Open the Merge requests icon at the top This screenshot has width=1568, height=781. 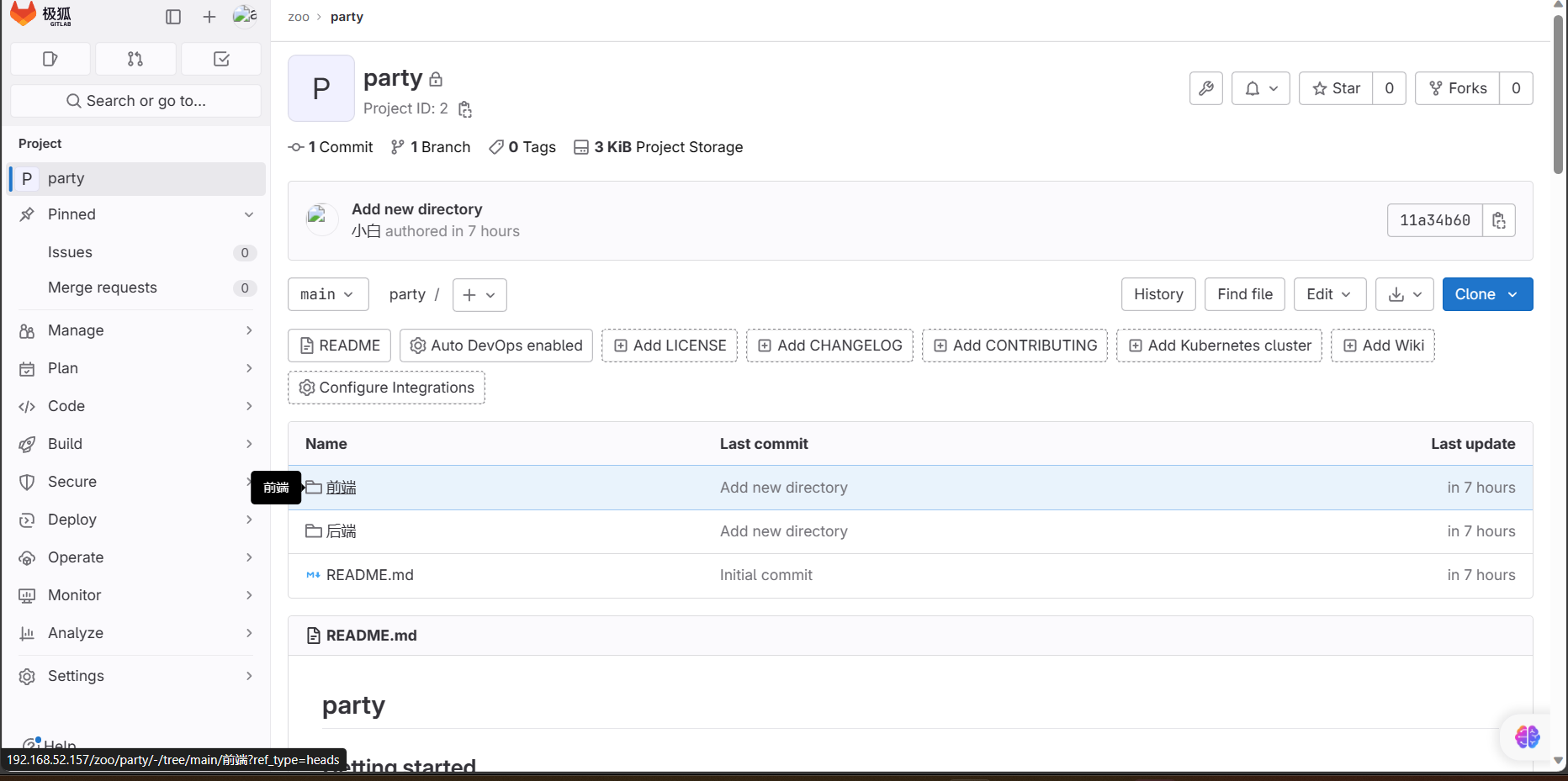tap(135, 59)
